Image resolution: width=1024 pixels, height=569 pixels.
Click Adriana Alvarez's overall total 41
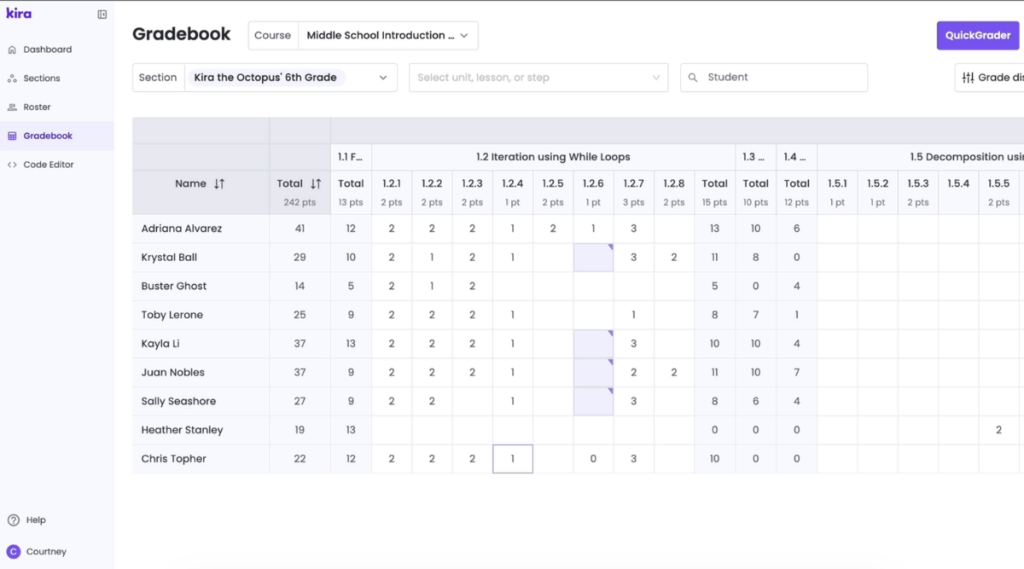[300, 229]
